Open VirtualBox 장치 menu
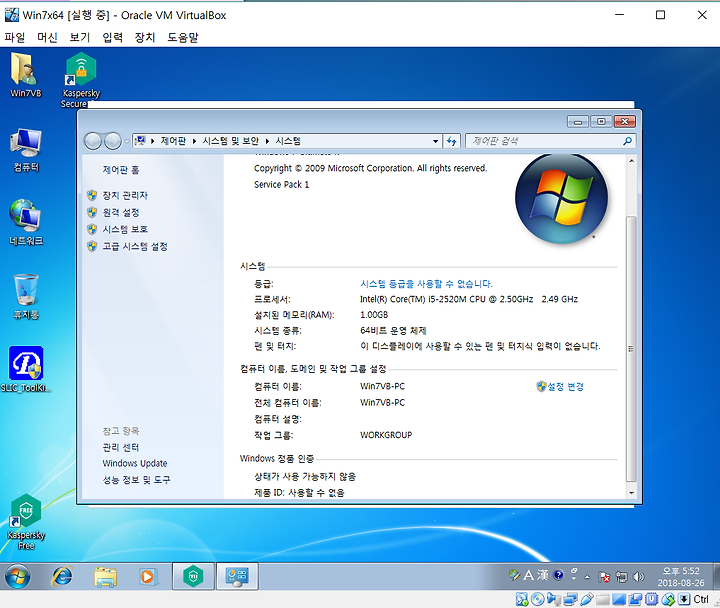 point(145,37)
